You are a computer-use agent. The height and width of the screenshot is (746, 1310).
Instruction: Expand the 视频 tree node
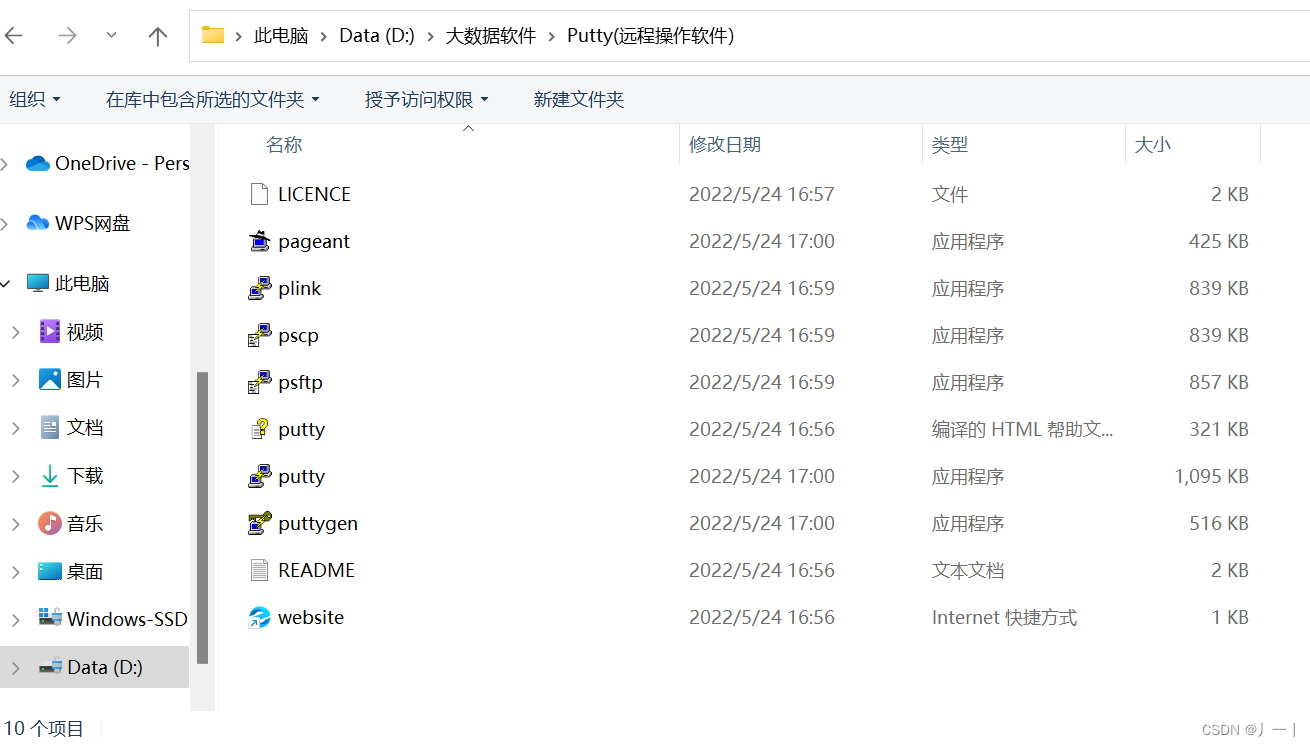(15, 332)
